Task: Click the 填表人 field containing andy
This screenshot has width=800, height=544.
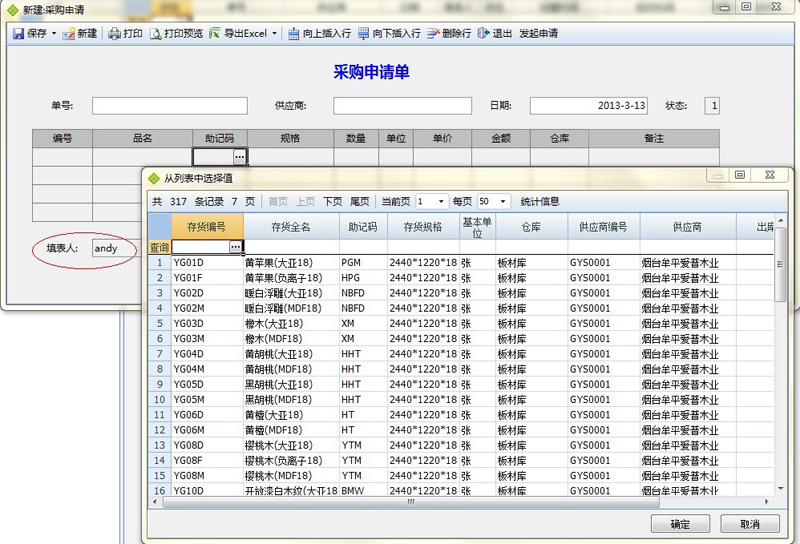Action: tap(116, 249)
